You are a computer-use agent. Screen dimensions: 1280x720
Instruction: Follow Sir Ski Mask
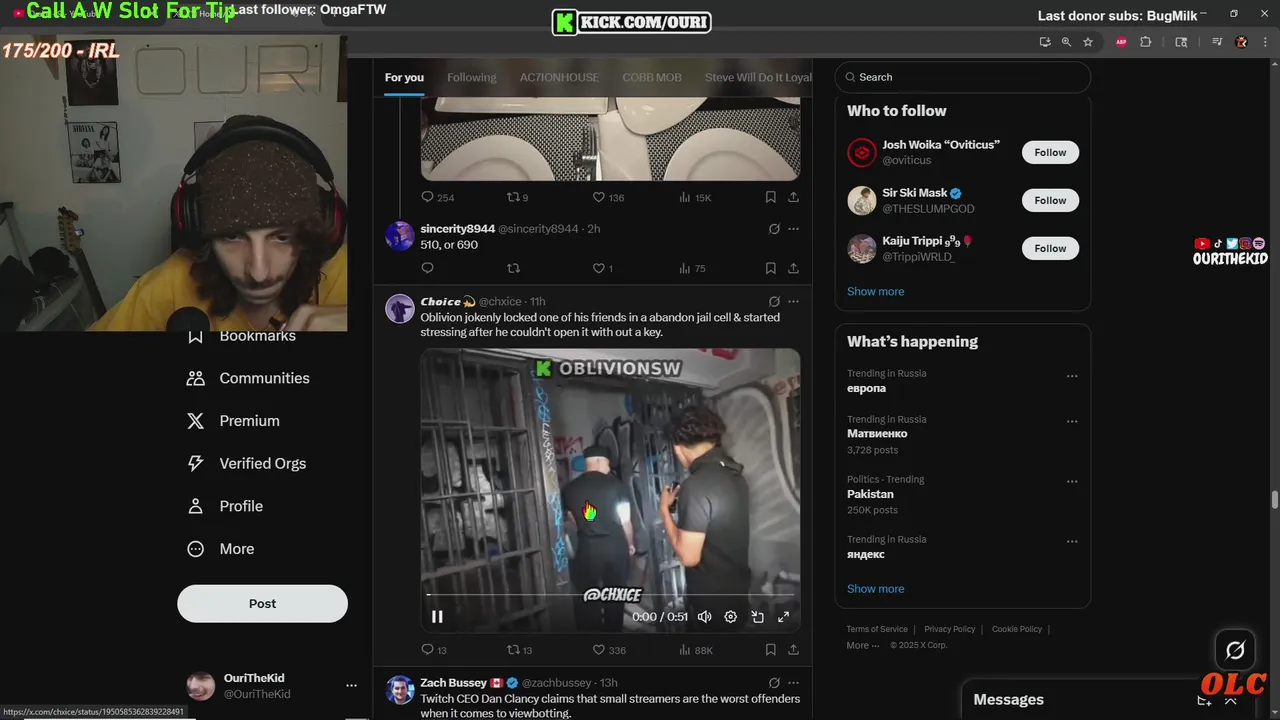pyautogui.click(x=1050, y=200)
